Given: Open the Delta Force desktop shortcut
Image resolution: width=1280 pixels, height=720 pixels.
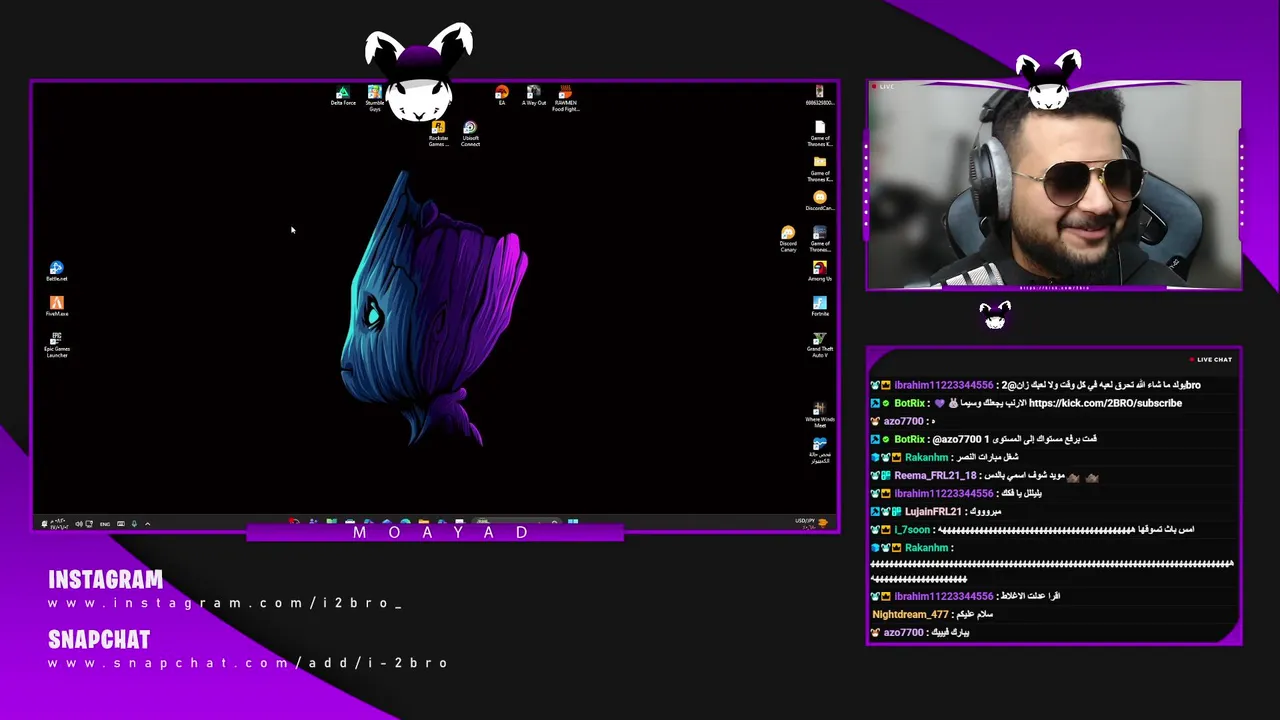Looking at the screenshot, I should (x=343, y=96).
